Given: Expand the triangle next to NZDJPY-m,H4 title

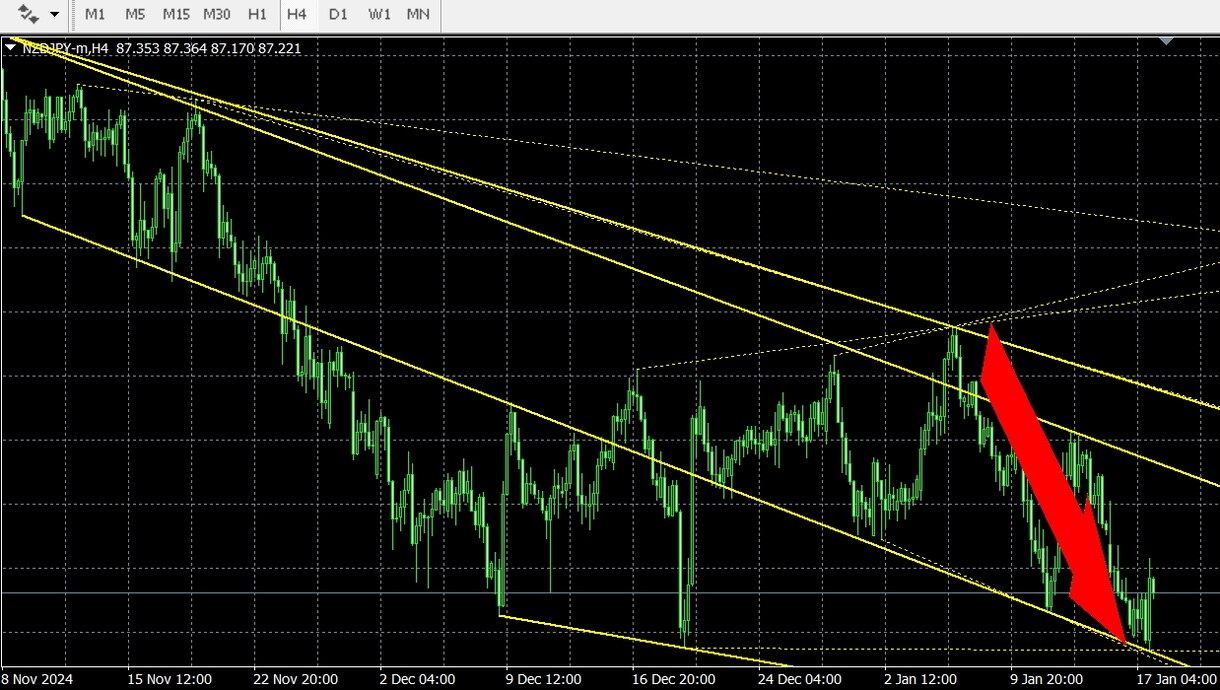Looking at the screenshot, I should [9, 46].
